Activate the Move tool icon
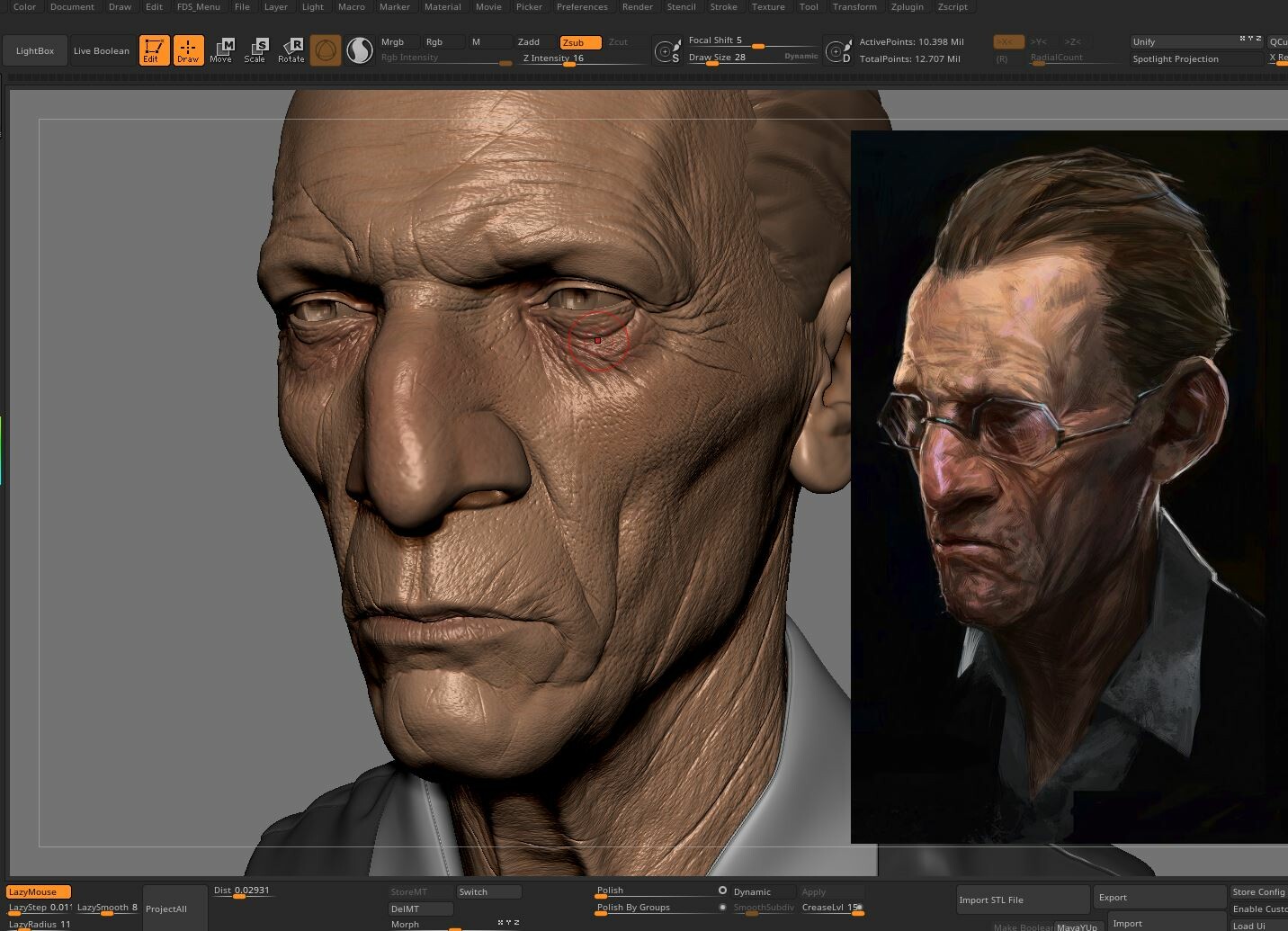Screen dimensions: 1288x931 coord(221,50)
